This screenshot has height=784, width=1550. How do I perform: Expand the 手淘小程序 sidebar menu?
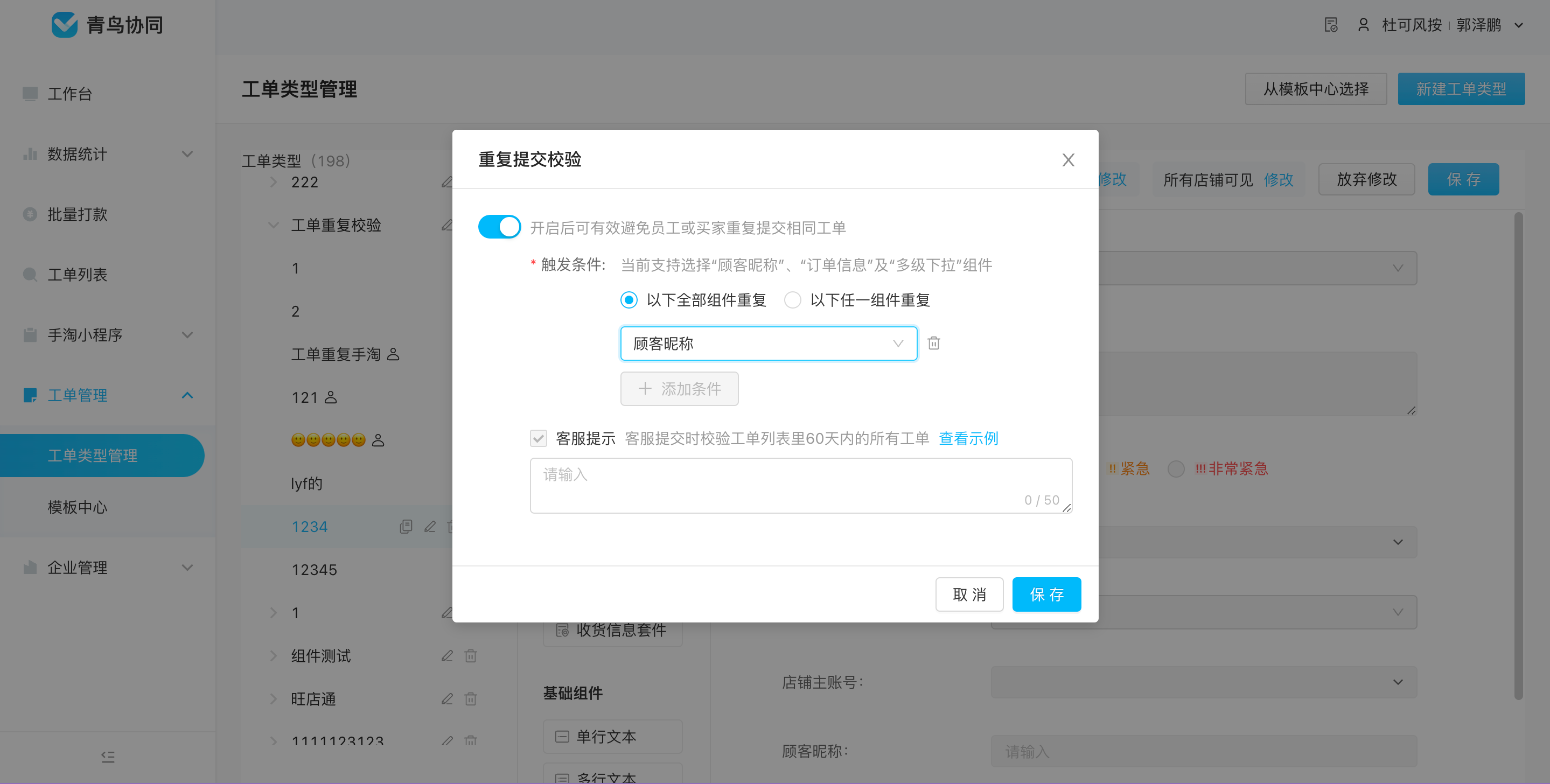click(x=187, y=334)
